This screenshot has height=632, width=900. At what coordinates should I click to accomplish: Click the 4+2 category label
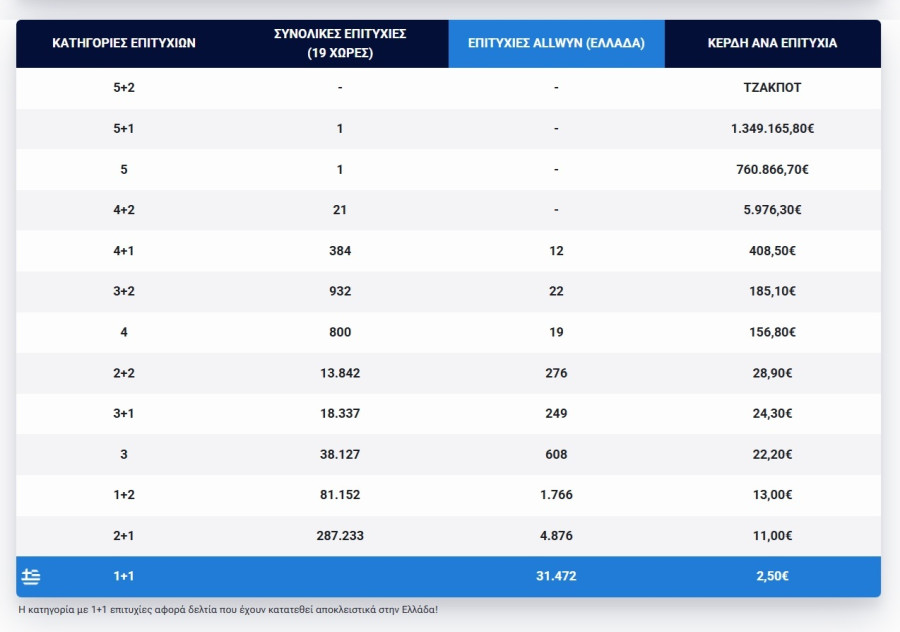pos(124,210)
